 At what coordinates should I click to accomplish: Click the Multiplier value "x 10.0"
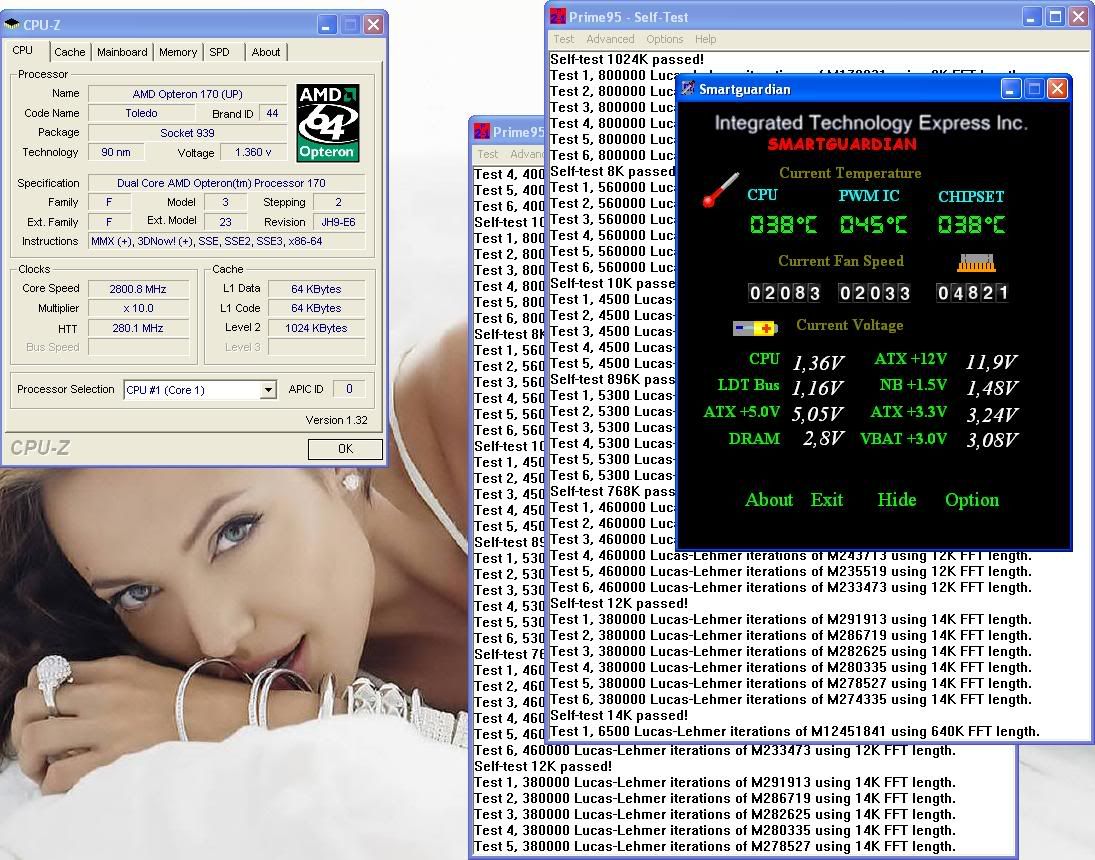(138, 308)
